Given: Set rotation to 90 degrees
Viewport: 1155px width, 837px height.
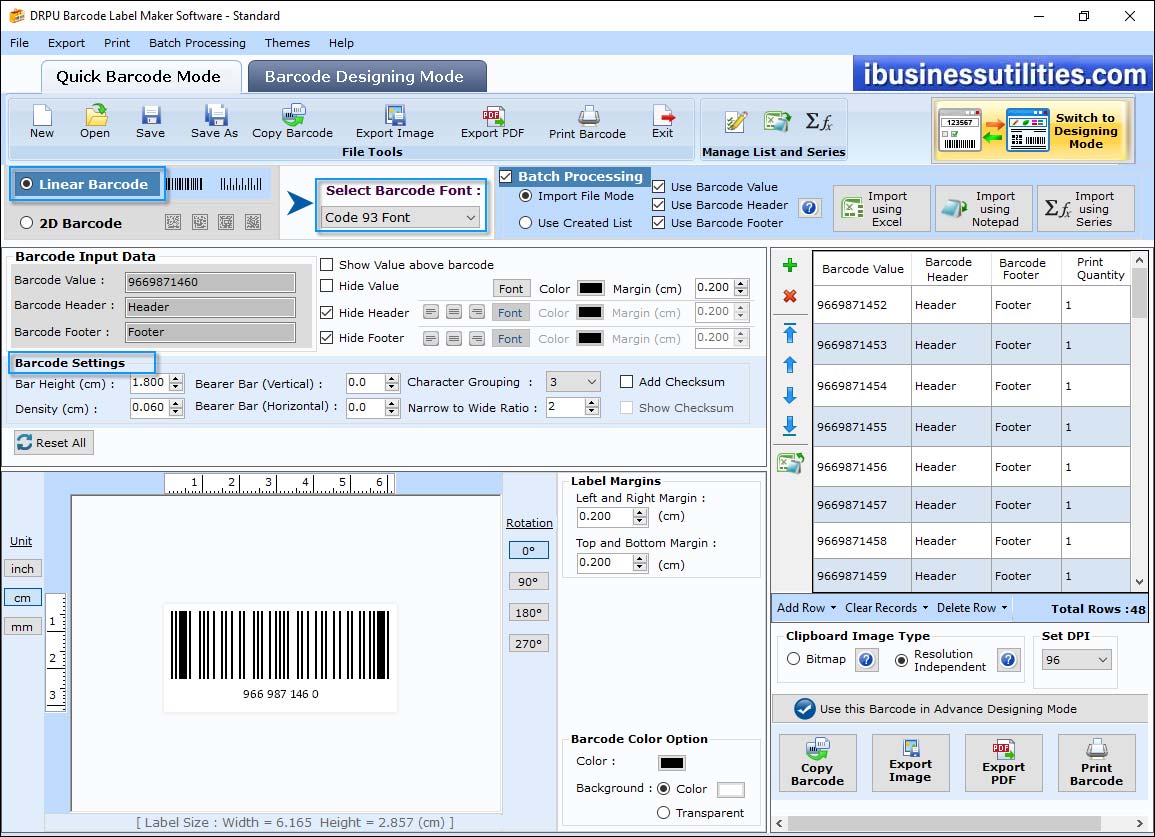Looking at the screenshot, I should coord(528,581).
